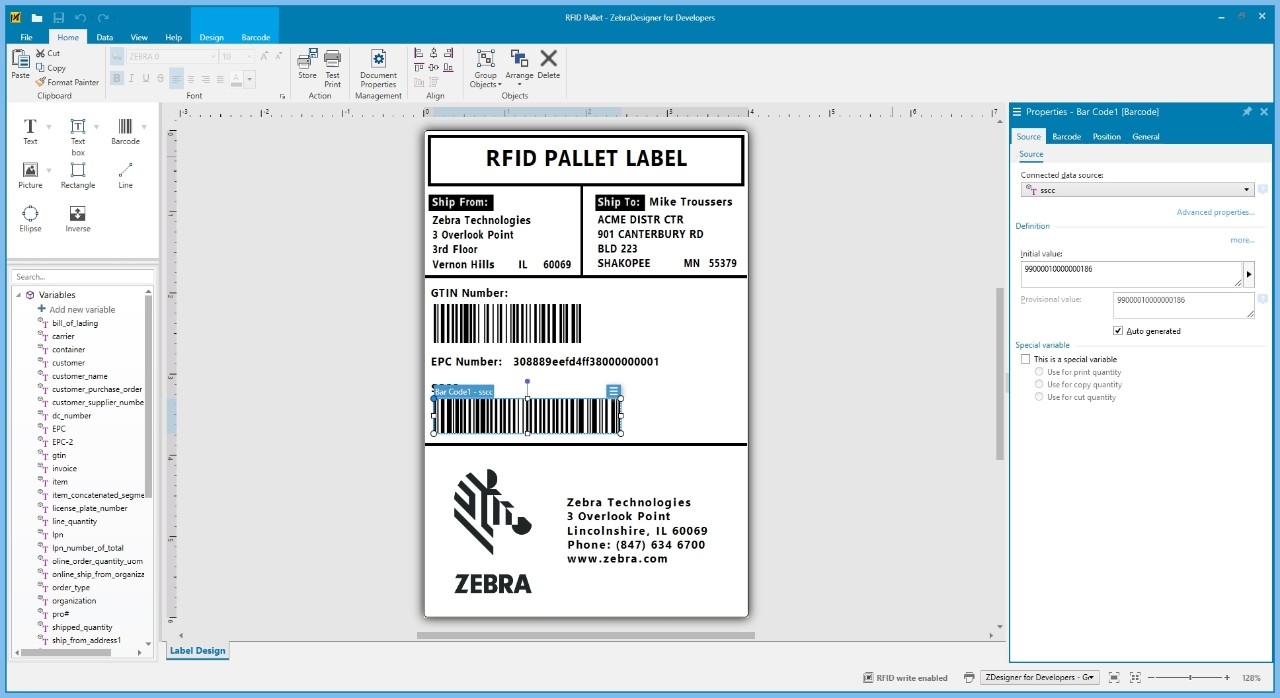Open Document Properties in the ribbon

click(x=377, y=62)
